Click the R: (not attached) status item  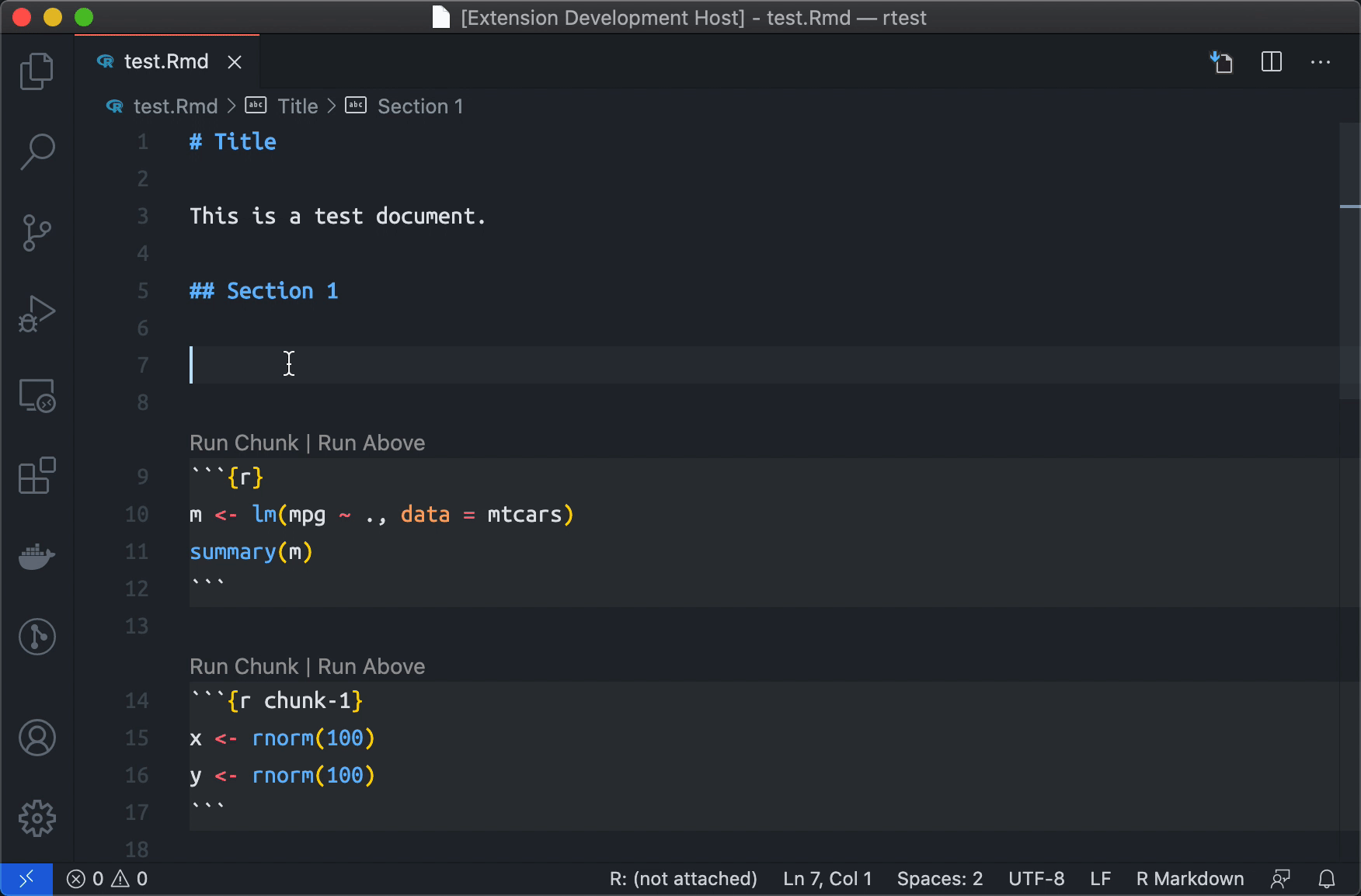click(x=683, y=879)
